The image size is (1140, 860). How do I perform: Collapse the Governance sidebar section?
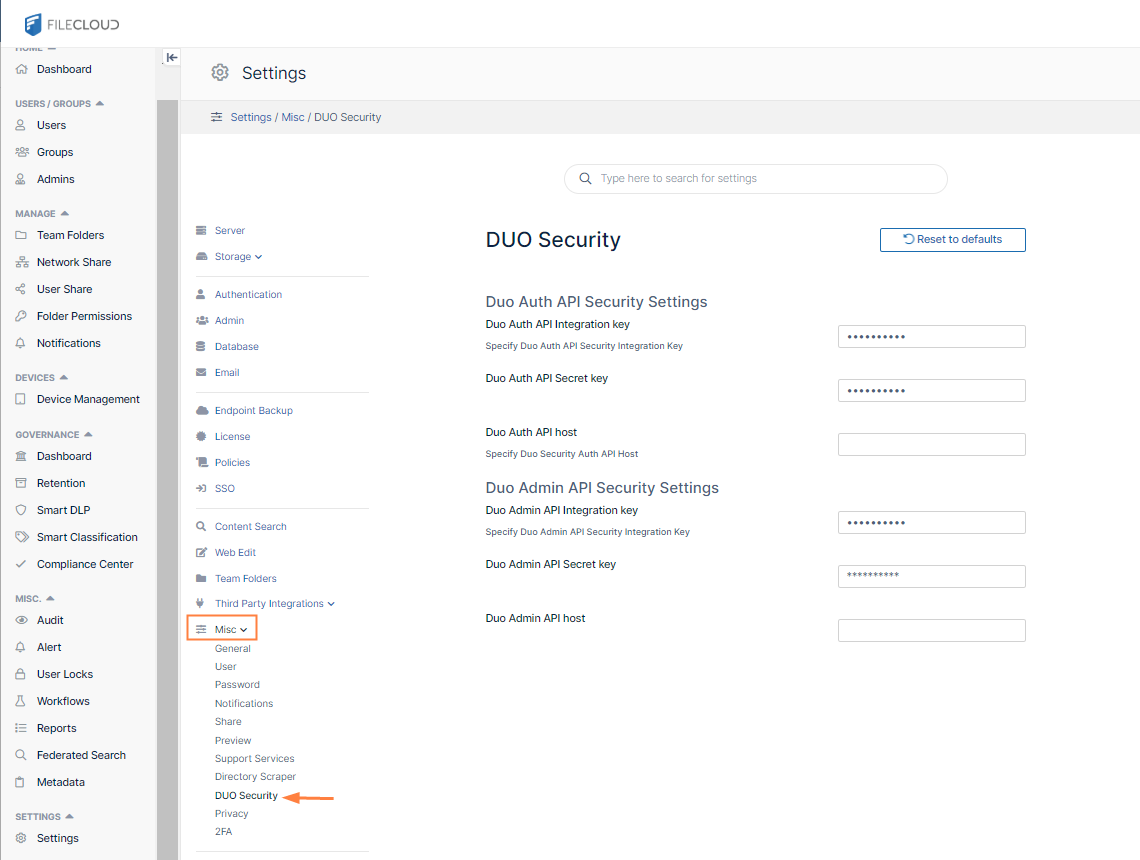point(88,435)
